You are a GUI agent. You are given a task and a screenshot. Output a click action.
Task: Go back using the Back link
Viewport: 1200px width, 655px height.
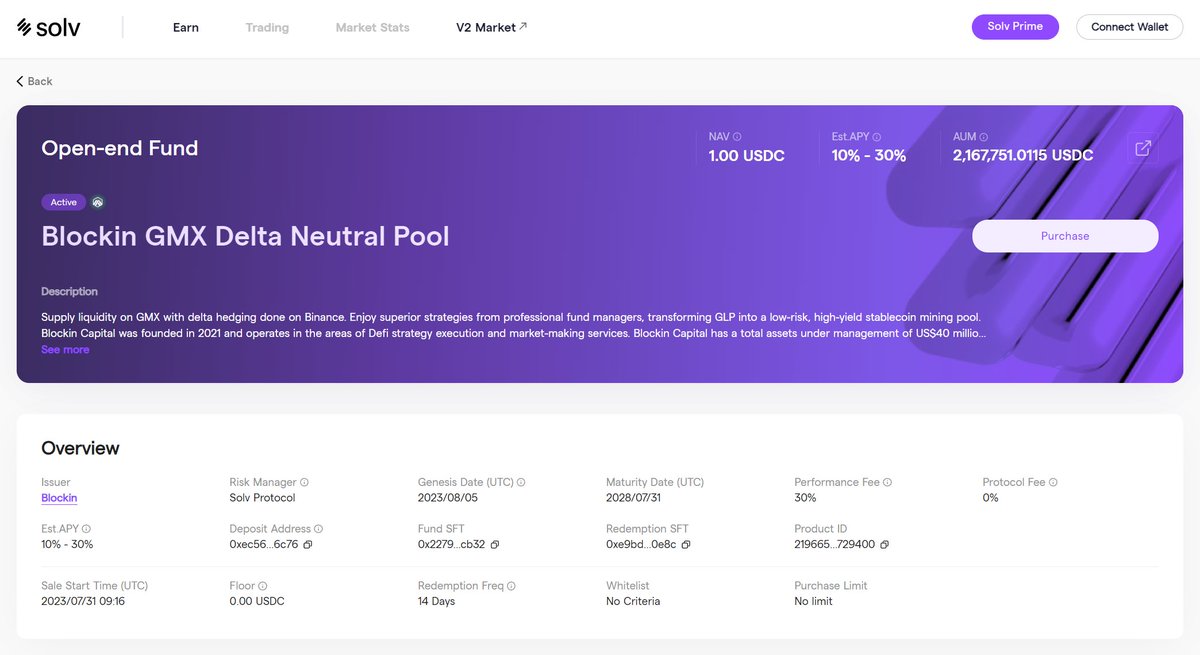click(x=34, y=81)
